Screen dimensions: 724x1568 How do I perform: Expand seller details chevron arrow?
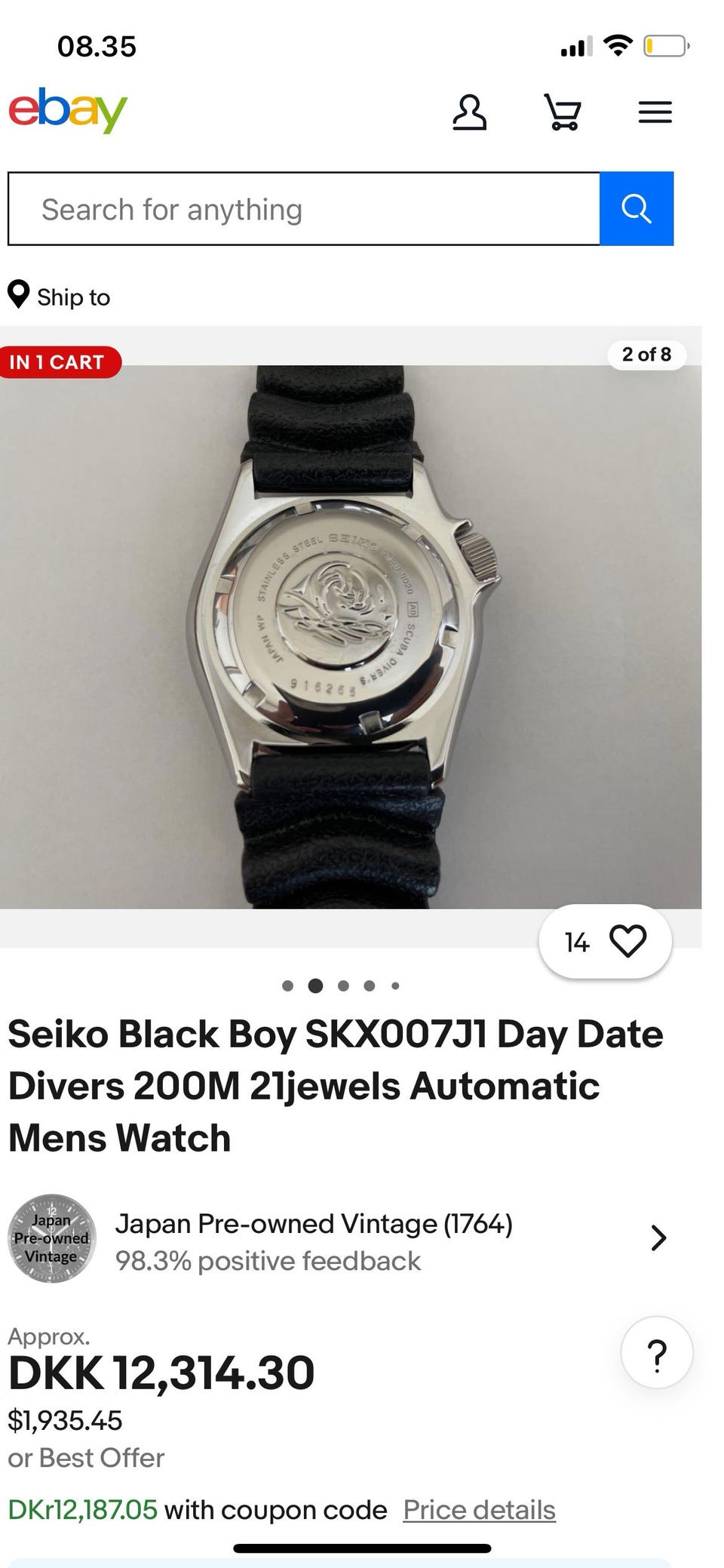click(658, 1238)
